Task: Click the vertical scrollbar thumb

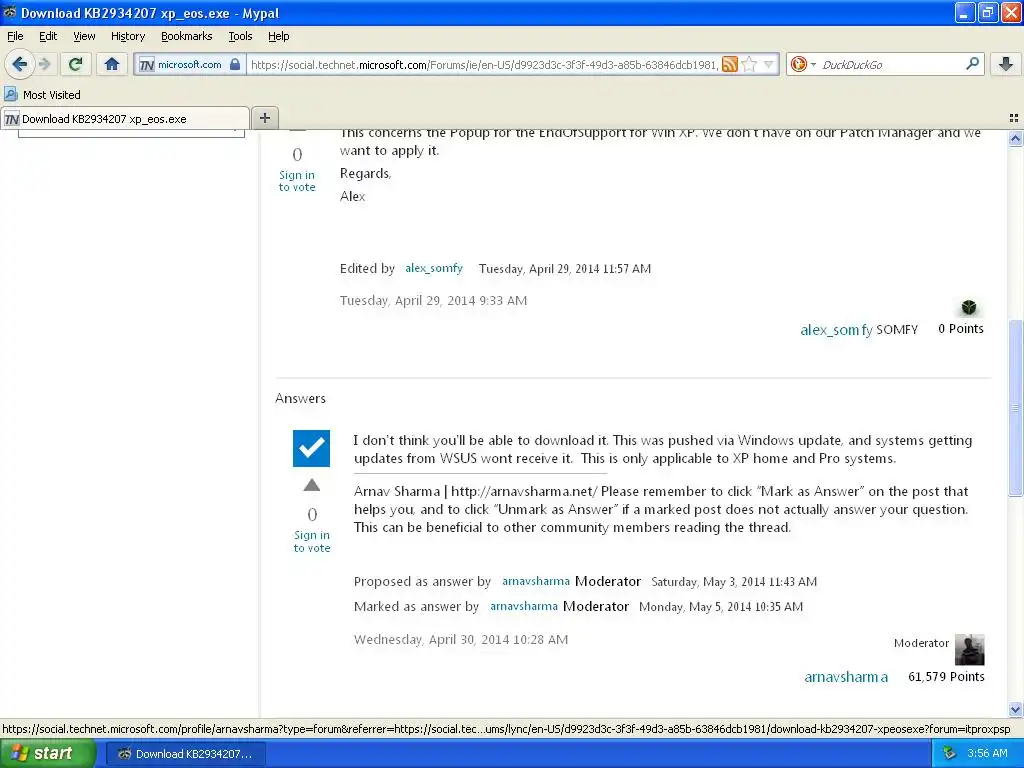Action: coord(1015,408)
